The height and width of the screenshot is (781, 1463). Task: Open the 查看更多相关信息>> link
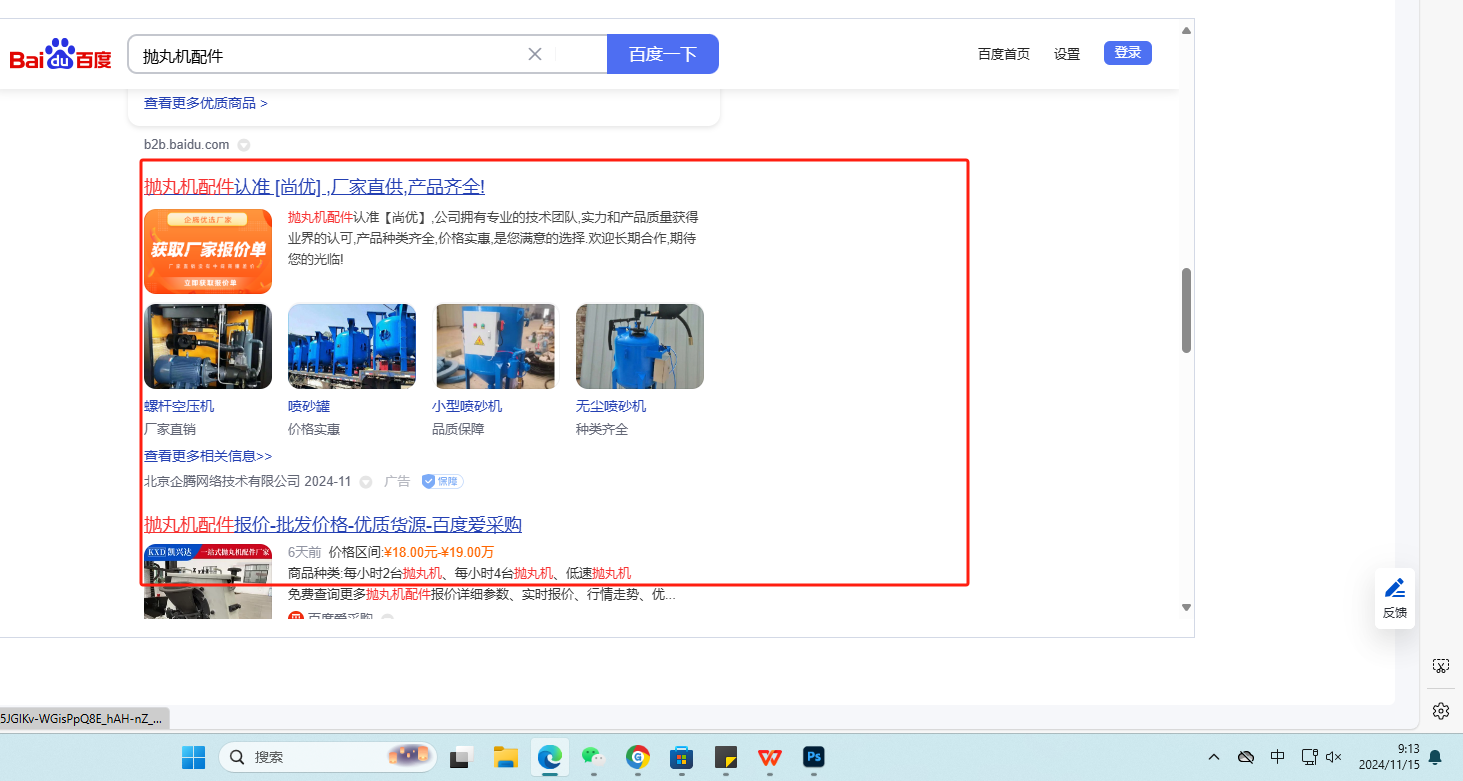208,456
